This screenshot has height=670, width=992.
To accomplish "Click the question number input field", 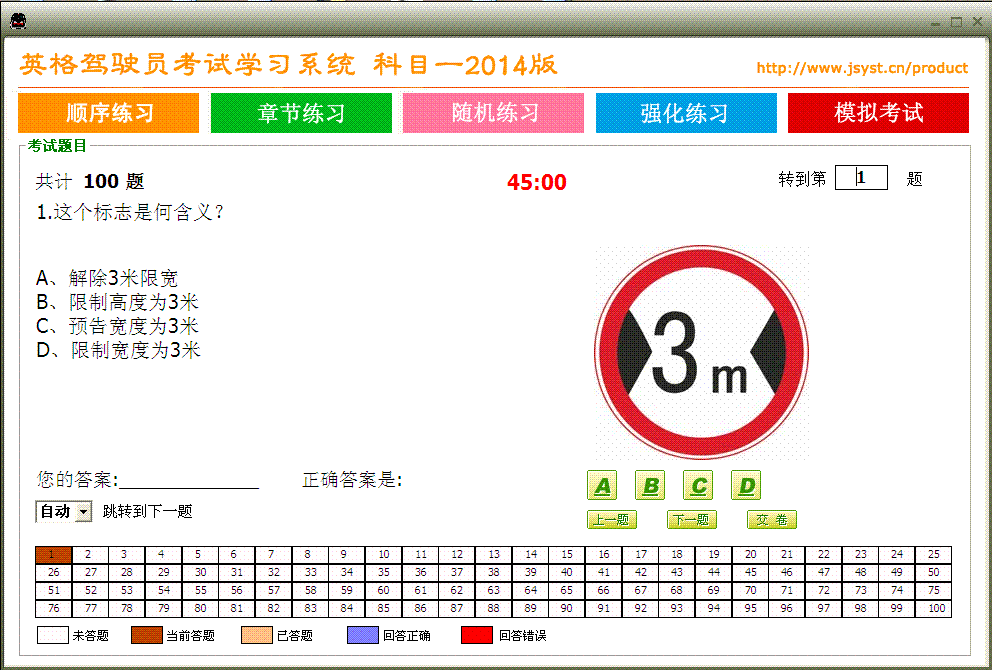I will (861, 177).
